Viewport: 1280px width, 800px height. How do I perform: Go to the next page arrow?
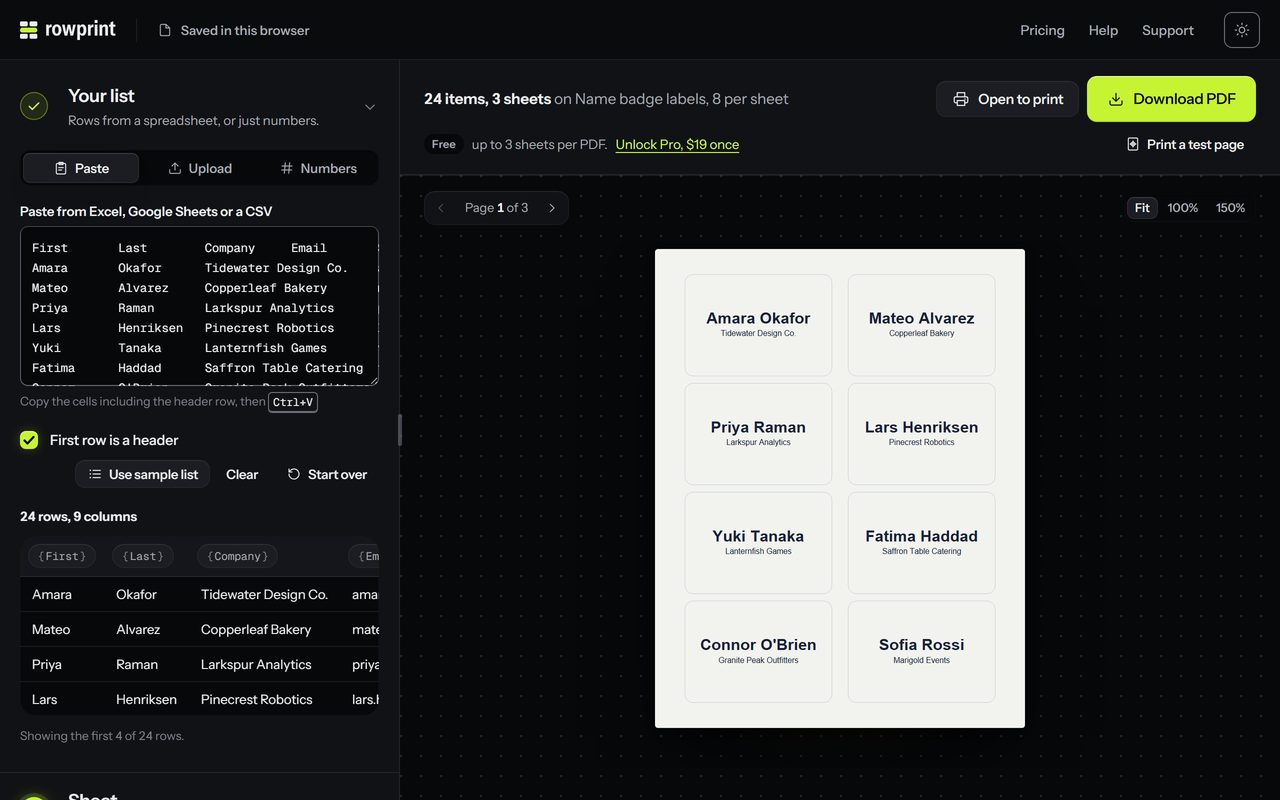pyautogui.click(x=552, y=208)
